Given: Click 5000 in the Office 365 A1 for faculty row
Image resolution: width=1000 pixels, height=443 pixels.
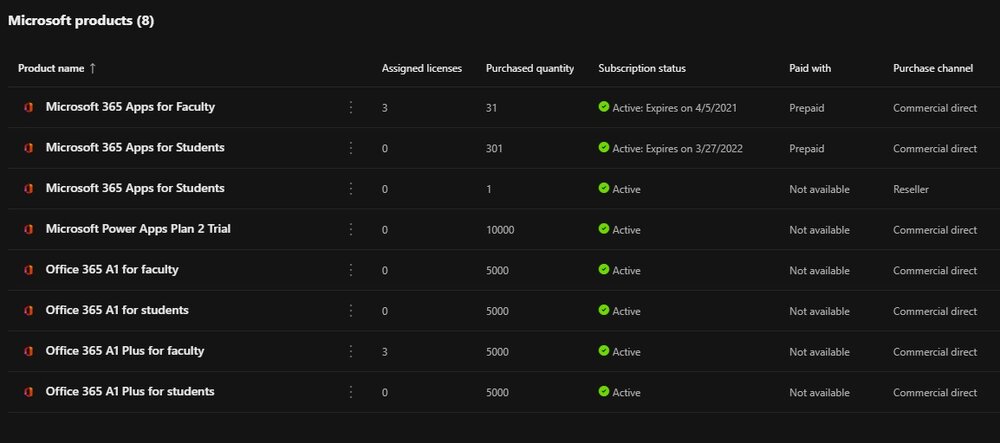Looking at the screenshot, I should point(497,271).
